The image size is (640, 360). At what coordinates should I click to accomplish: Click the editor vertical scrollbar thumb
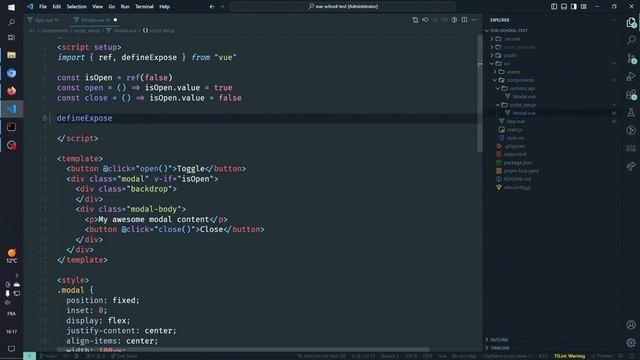tap(480, 93)
